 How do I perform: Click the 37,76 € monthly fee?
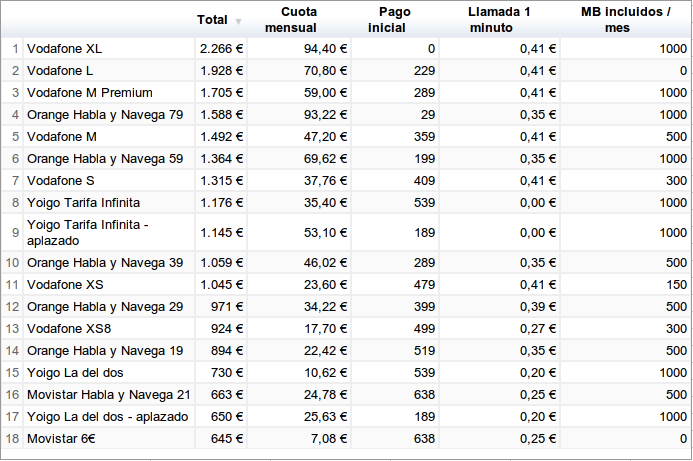coord(325,181)
